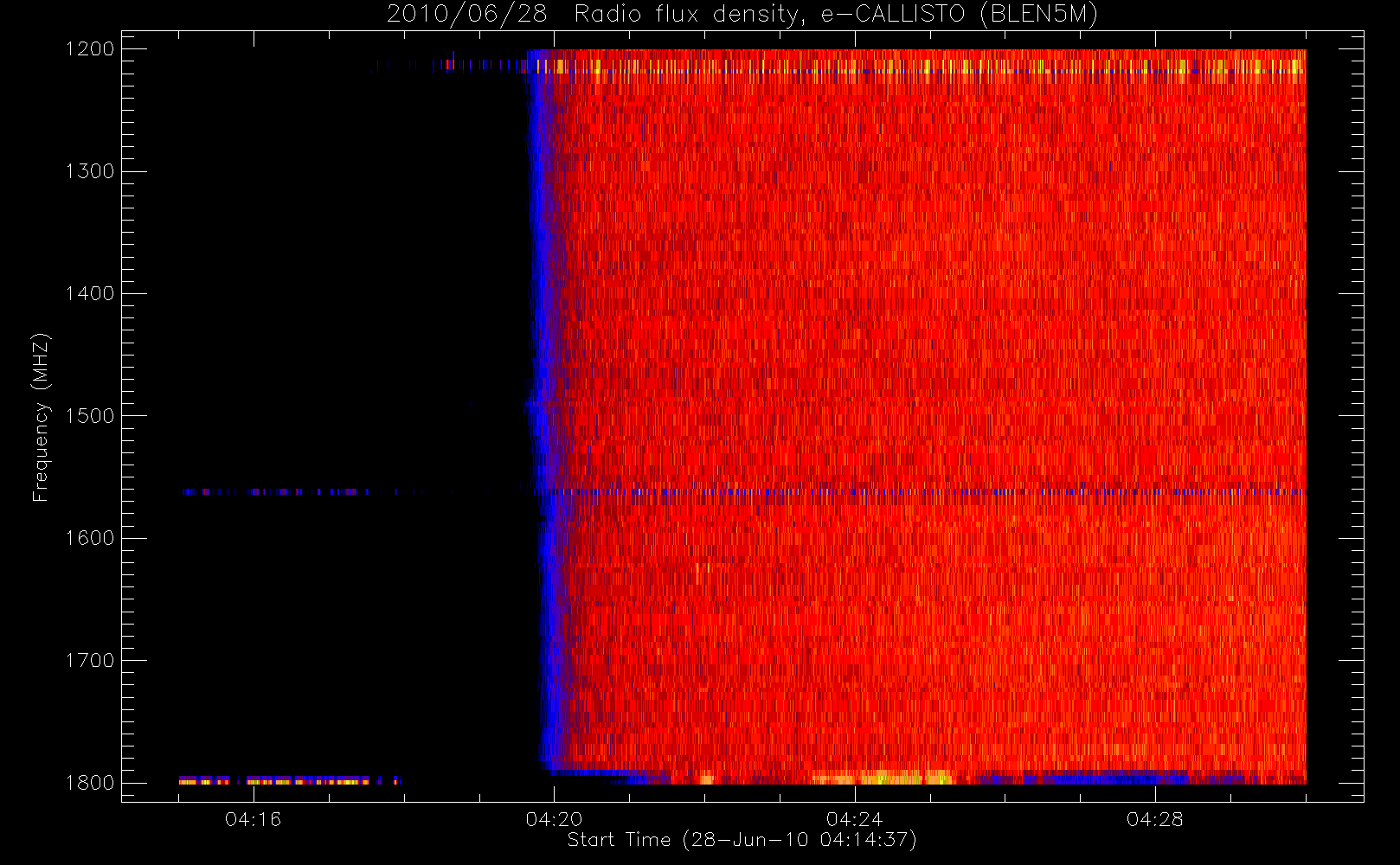Click the '1700' frequency axis label

tap(90, 660)
